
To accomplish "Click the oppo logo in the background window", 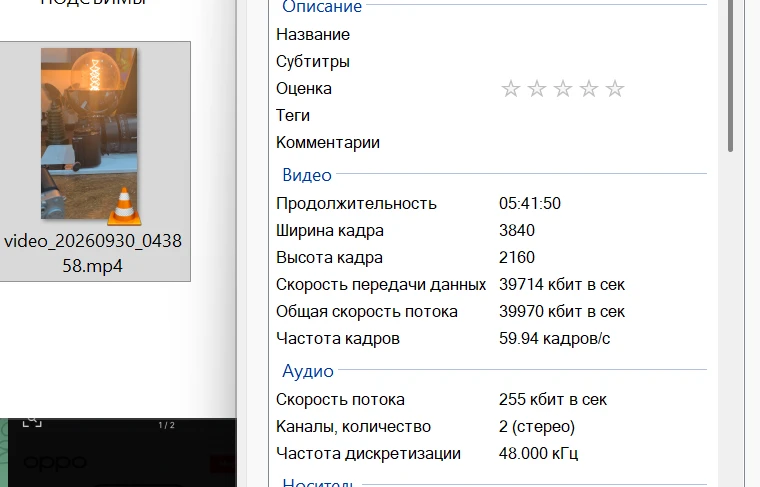I will (x=55, y=462).
